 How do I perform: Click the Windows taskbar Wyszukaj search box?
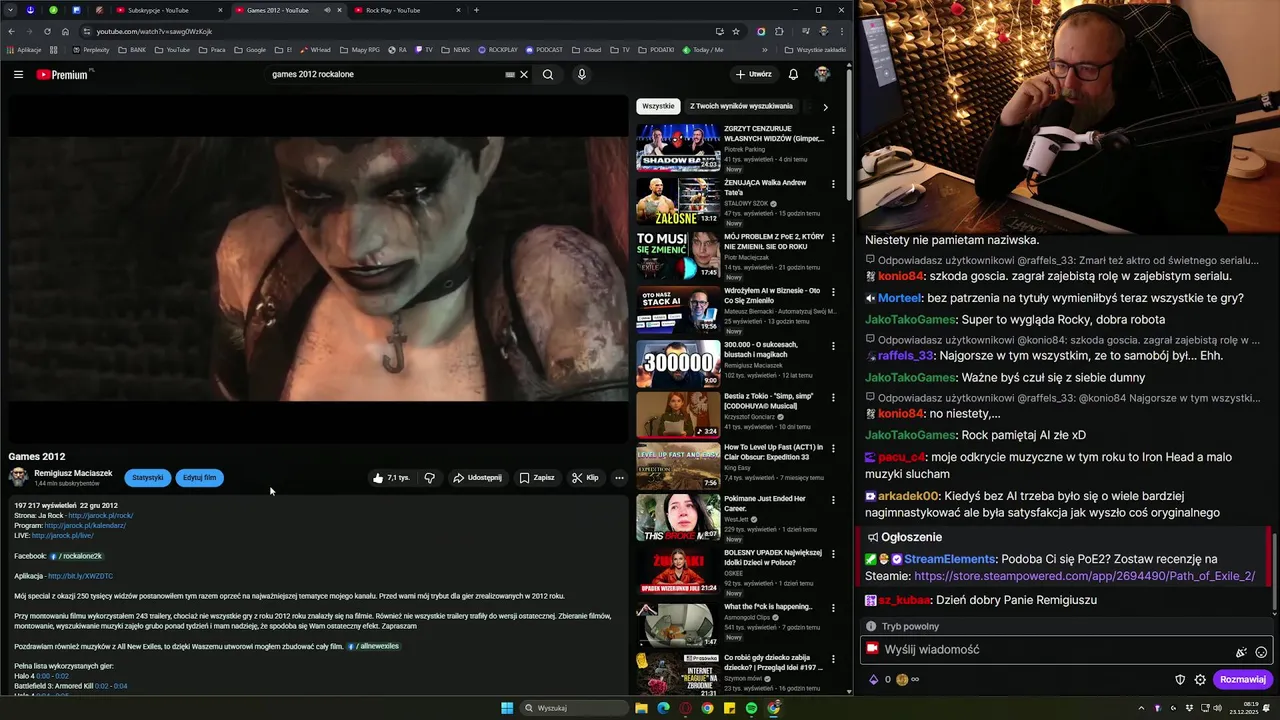tap(575, 708)
